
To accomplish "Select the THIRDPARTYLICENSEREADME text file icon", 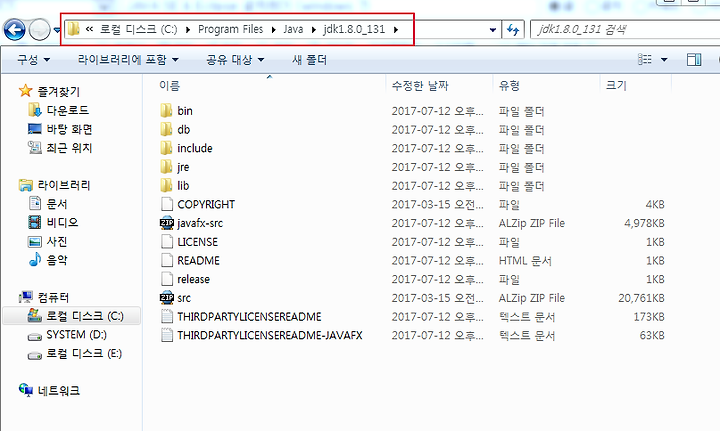I will pyautogui.click(x=167, y=317).
